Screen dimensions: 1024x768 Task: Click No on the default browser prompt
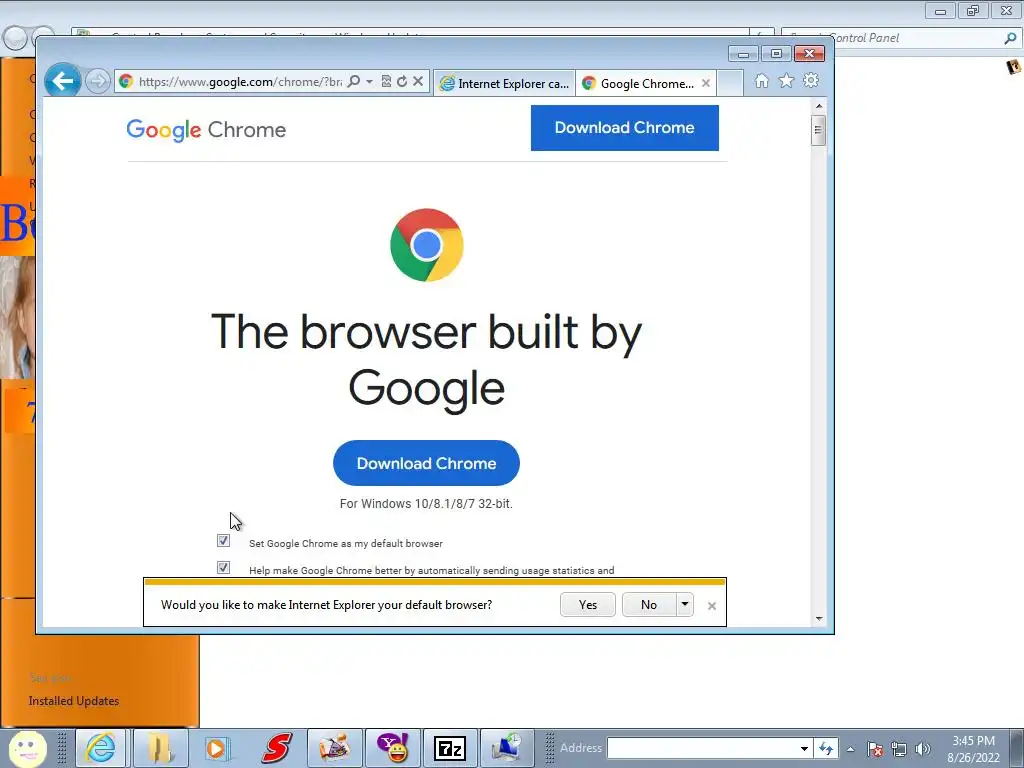[648, 605]
